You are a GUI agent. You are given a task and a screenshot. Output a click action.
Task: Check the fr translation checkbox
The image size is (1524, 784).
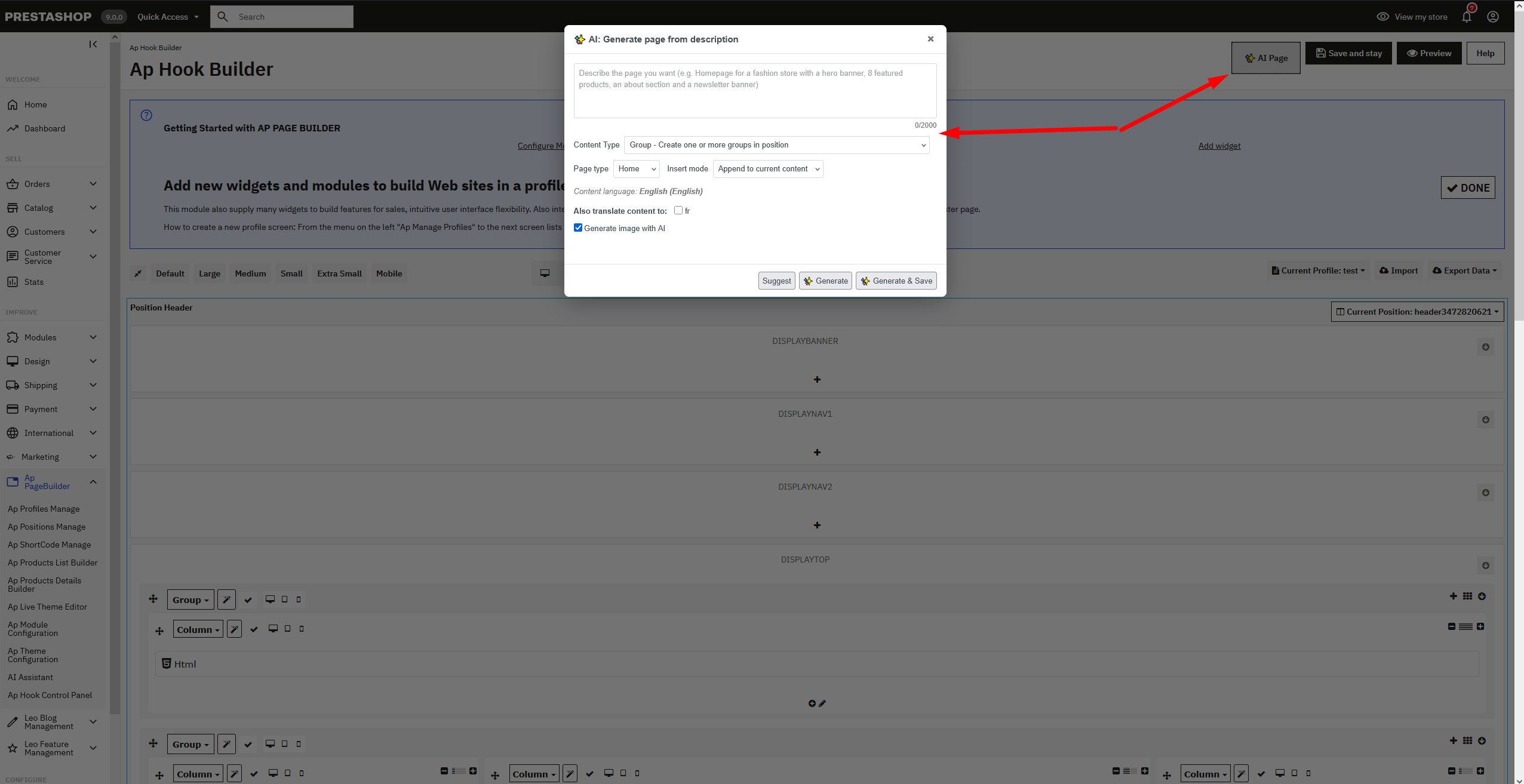point(678,210)
